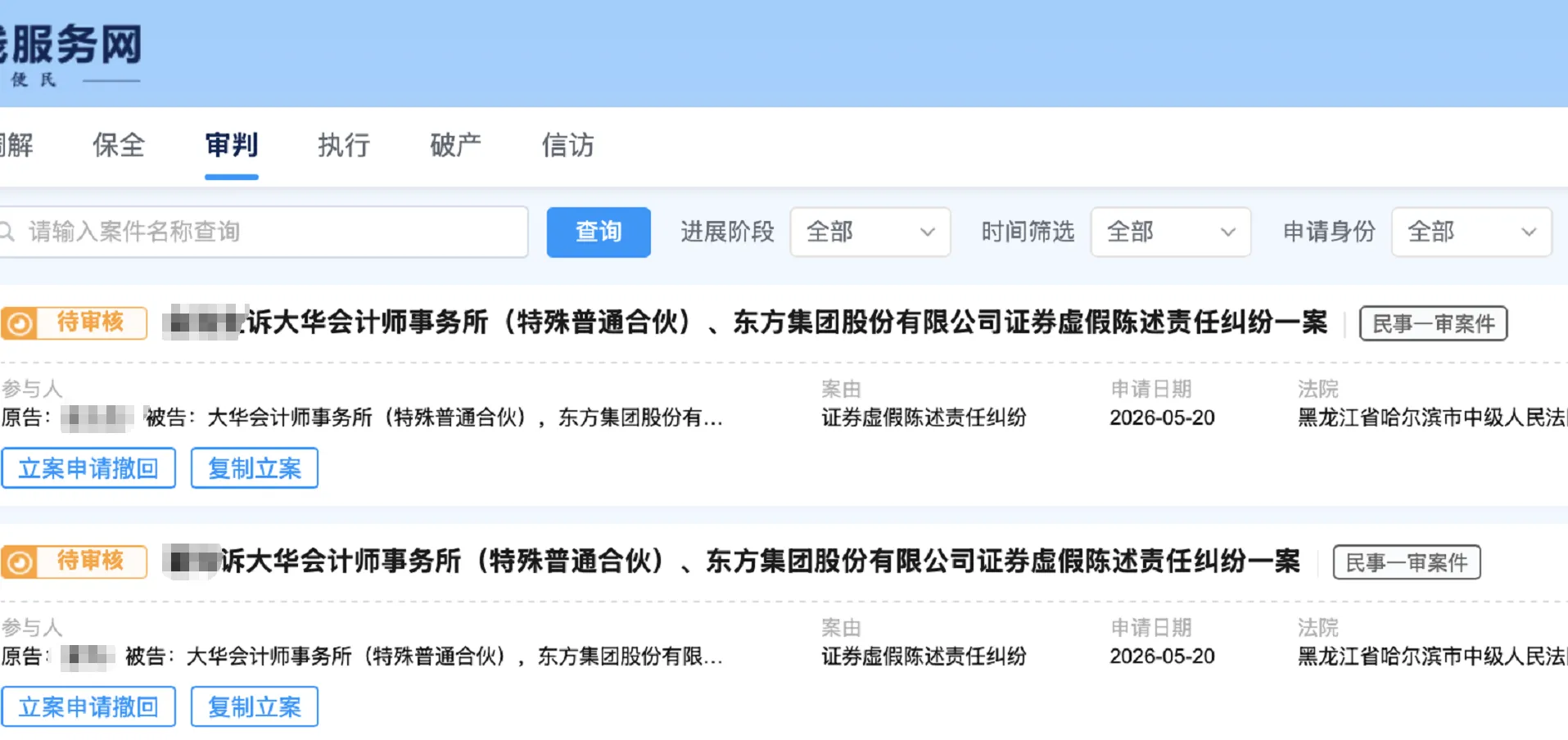Click first case's date 2026-05-20
This screenshot has width=1568, height=740.
[x=1162, y=417]
